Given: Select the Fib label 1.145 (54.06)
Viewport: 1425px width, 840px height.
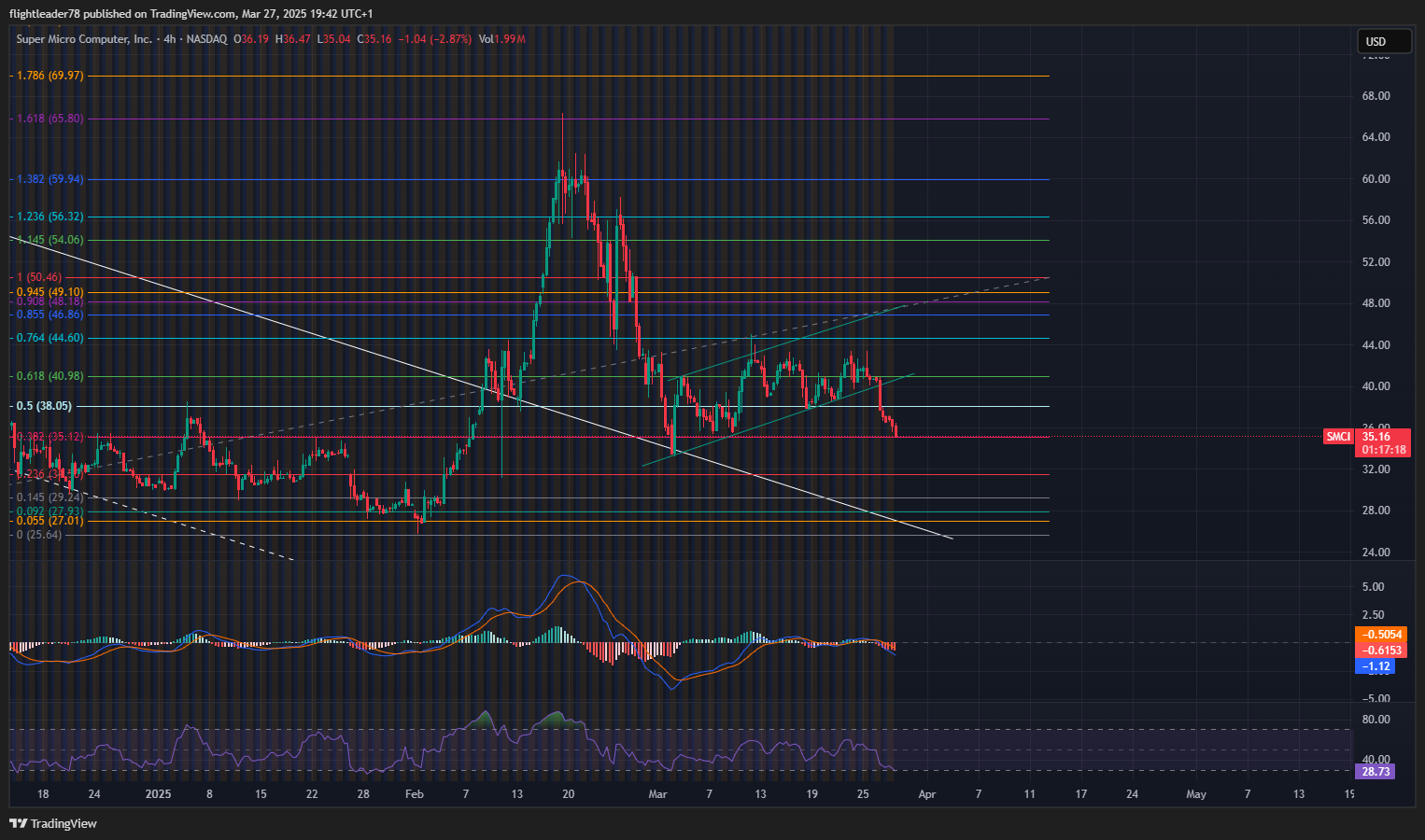Looking at the screenshot, I should 50,240.
